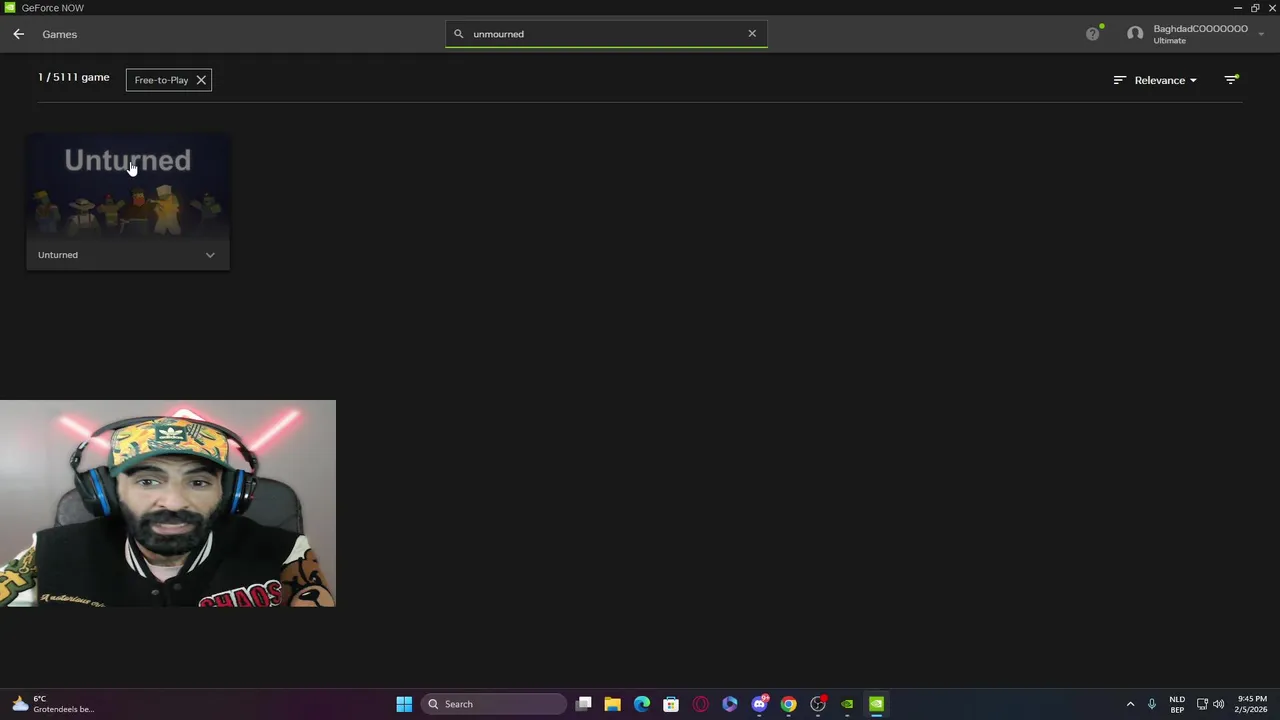Open the network tray icon
Screen dimensions: 1280x720
coord(1202,704)
